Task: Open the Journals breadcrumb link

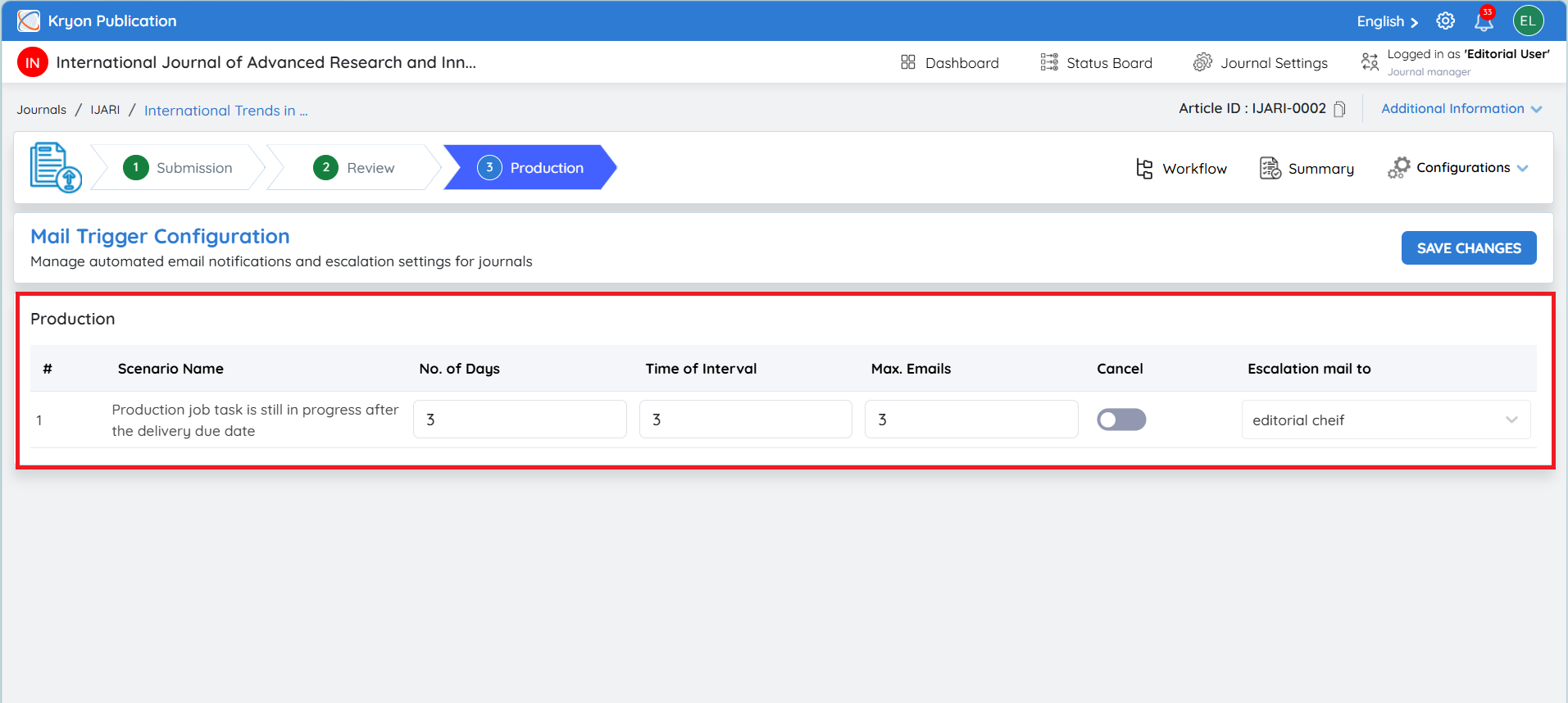Action: click(42, 110)
